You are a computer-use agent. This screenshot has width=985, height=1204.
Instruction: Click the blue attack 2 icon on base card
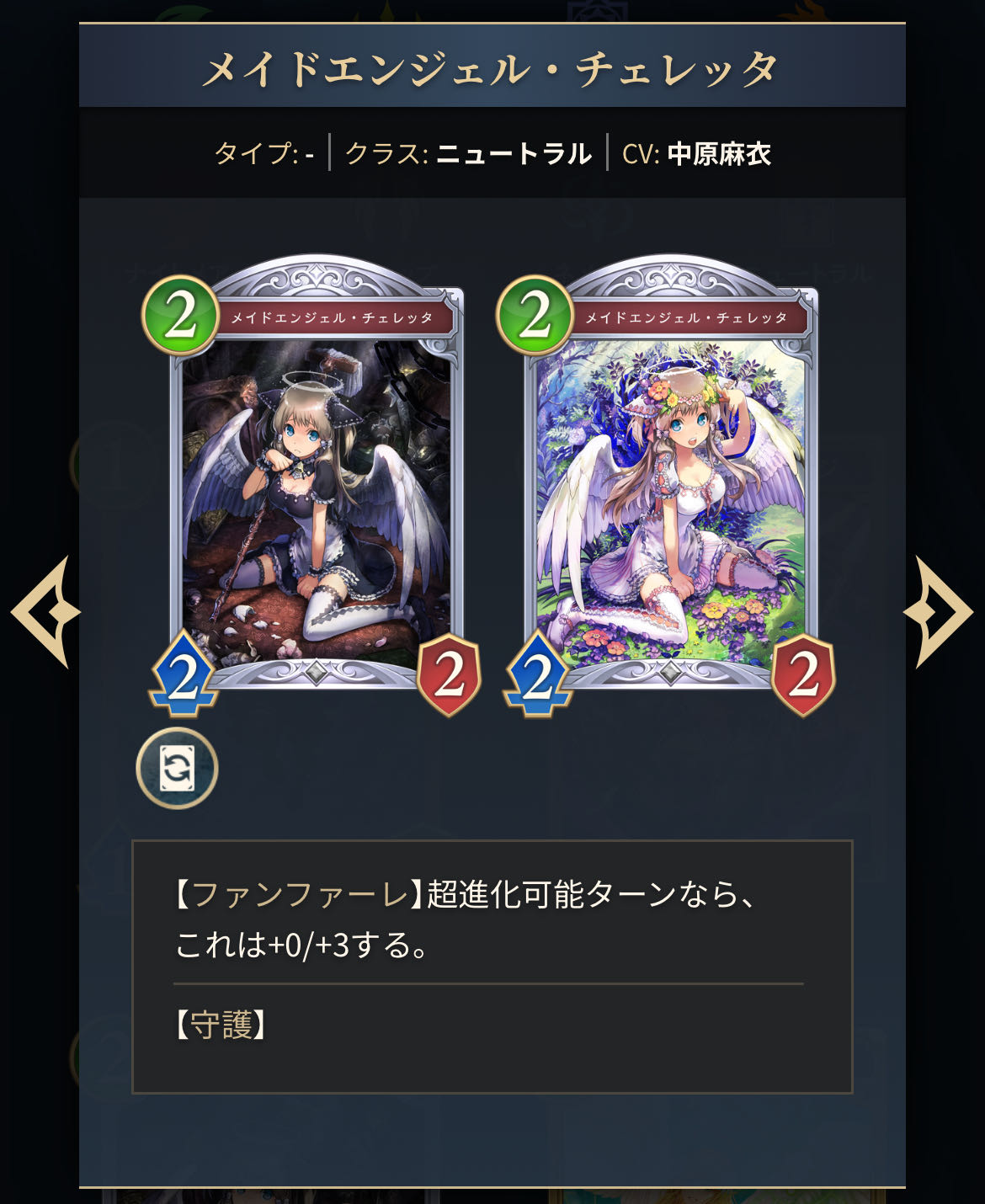[x=184, y=674]
